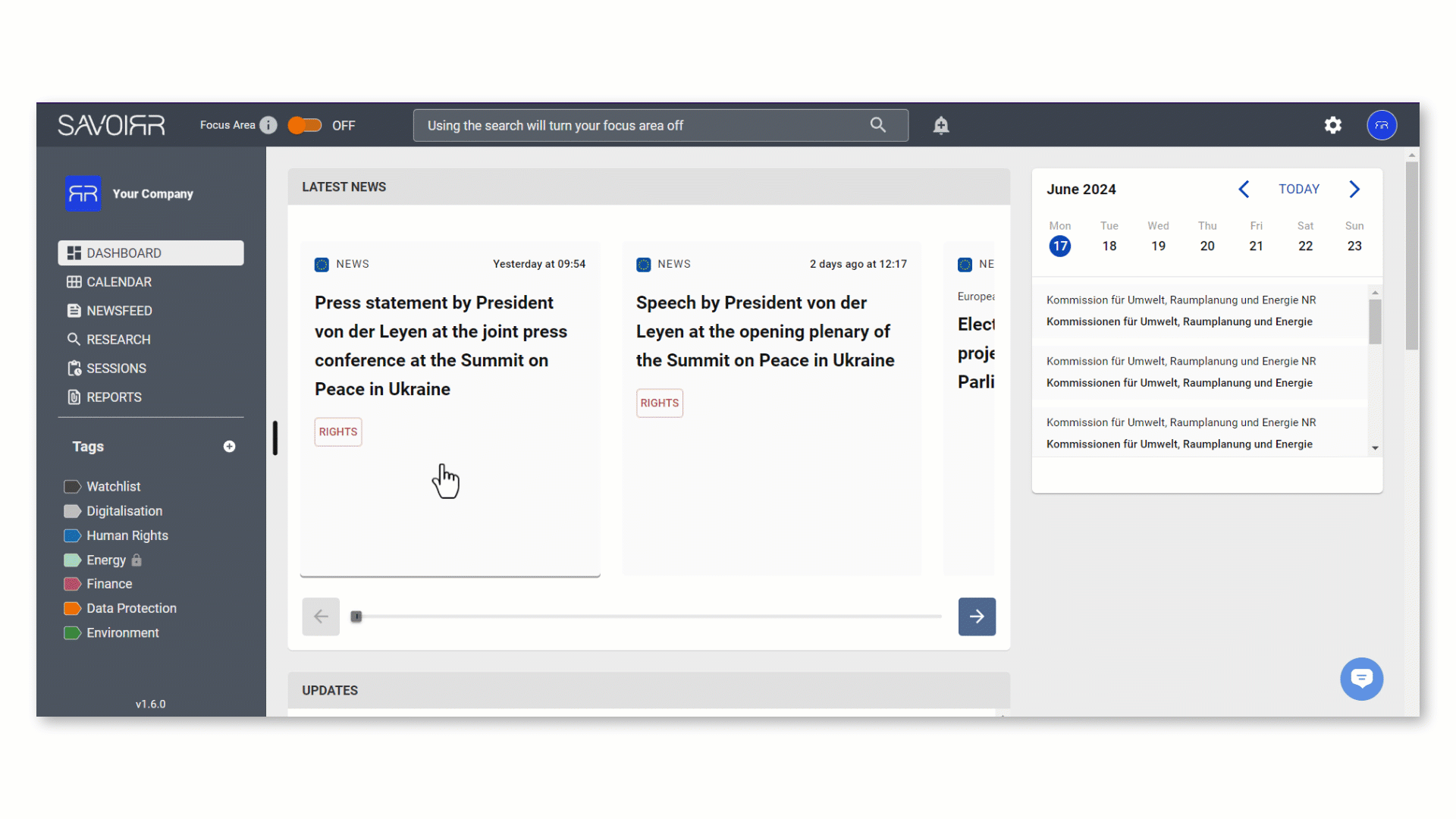Toggle the Focus Area switch

pyautogui.click(x=305, y=125)
